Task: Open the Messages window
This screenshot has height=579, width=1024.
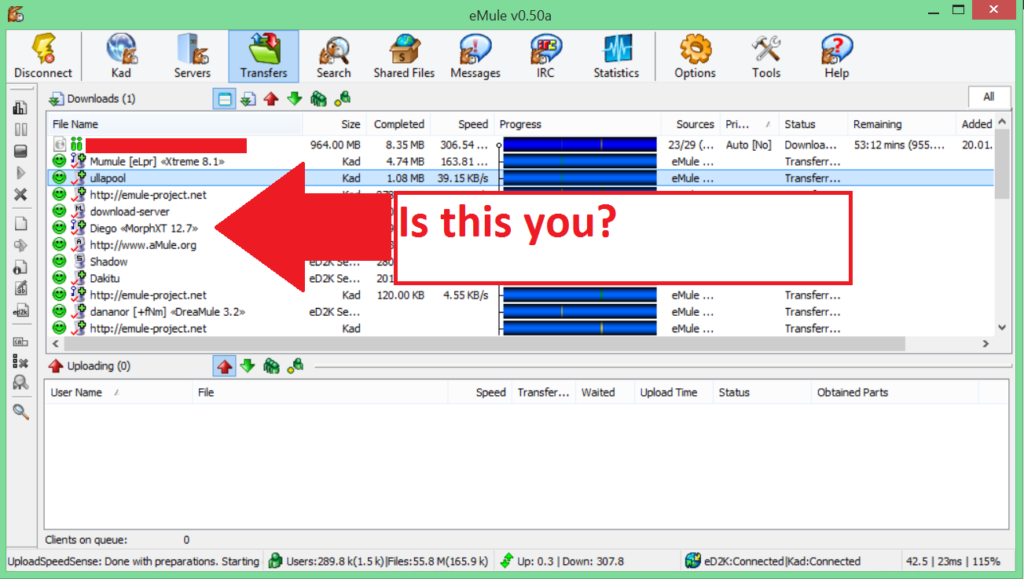Action: click(475, 56)
